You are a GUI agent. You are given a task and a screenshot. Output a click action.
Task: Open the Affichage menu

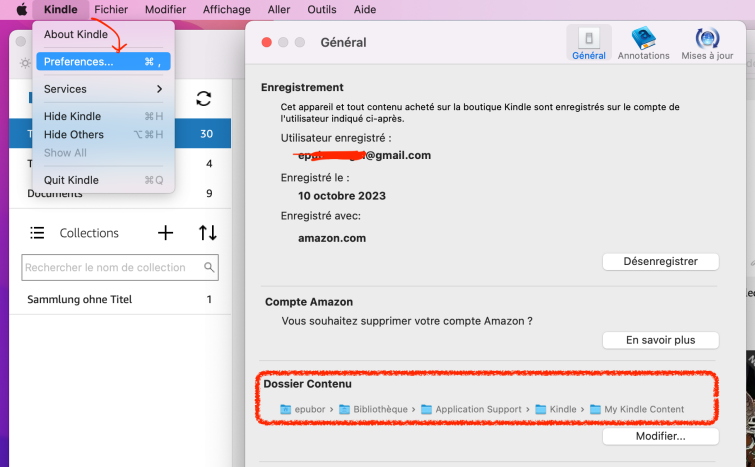pos(227,10)
